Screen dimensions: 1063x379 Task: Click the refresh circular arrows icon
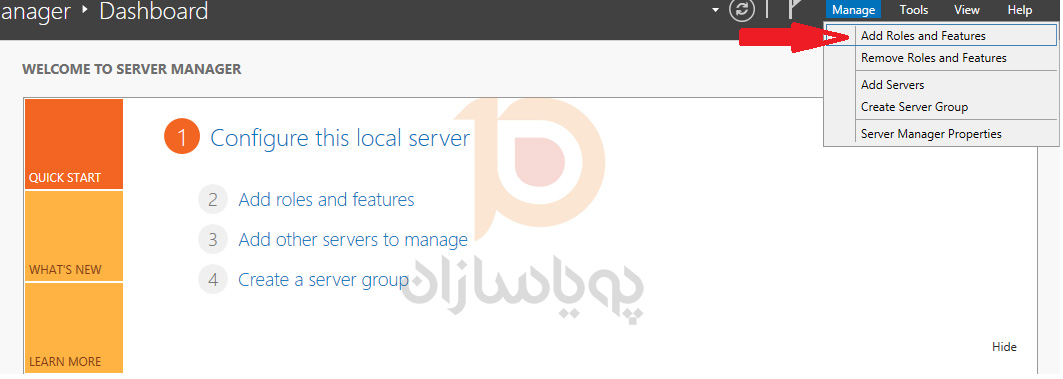coord(742,10)
